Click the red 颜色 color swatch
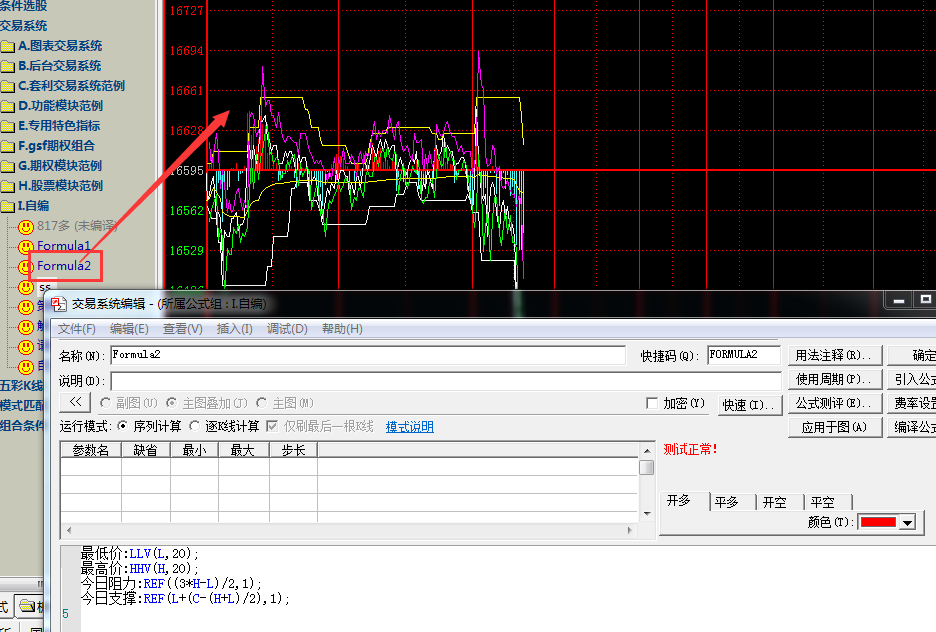The height and width of the screenshot is (632, 936). pos(877,522)
